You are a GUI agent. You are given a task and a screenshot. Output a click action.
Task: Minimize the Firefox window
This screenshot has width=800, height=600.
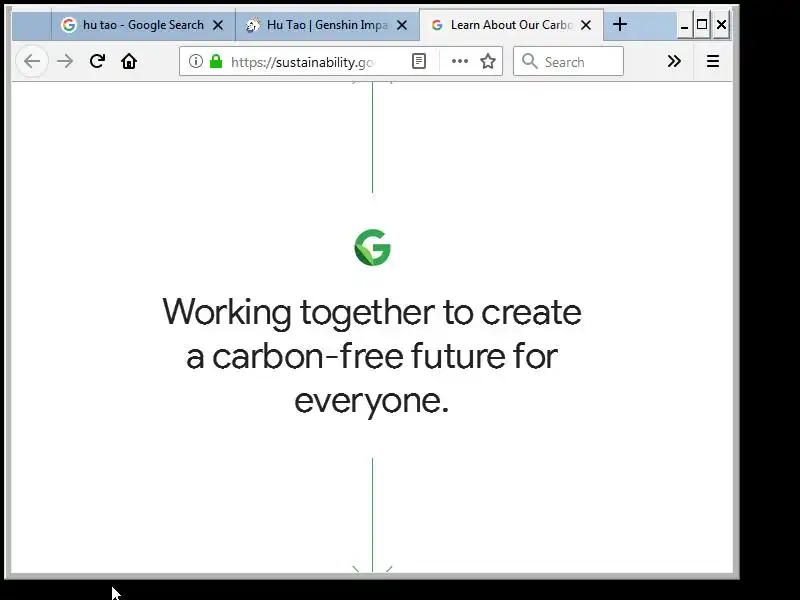(x=685, y=26)
